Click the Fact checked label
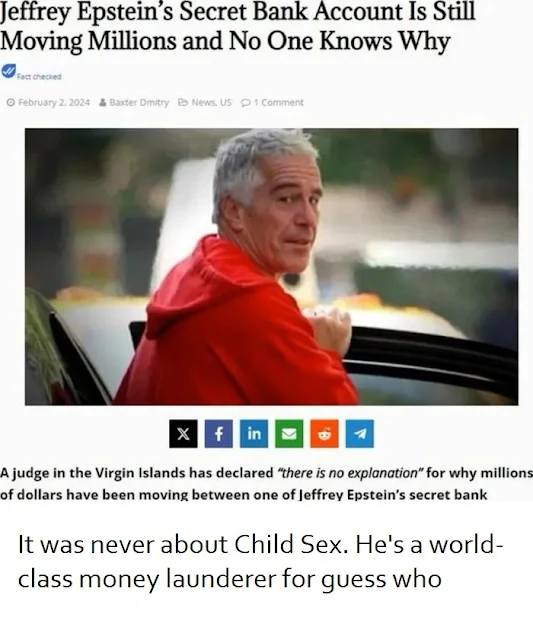The width and height of the screenshot is (533, 640). [x=39, y=77]
